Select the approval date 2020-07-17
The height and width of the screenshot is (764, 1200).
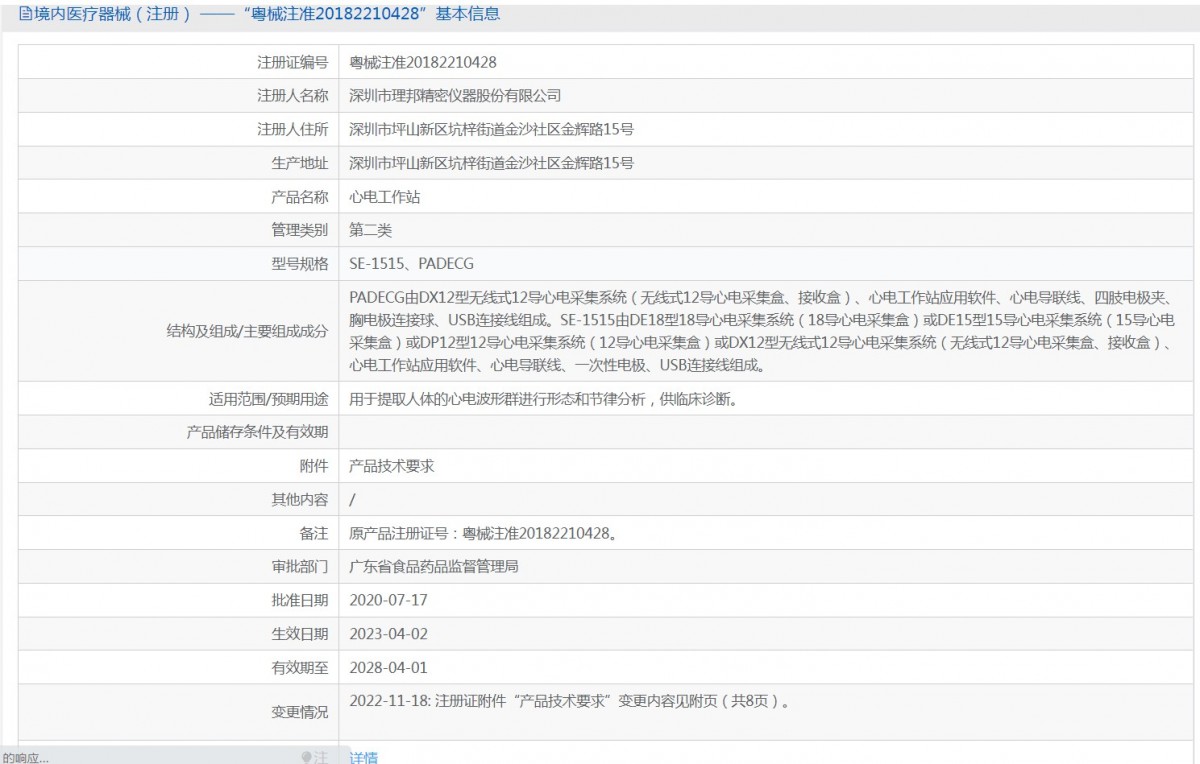click(x=388, y=601)
